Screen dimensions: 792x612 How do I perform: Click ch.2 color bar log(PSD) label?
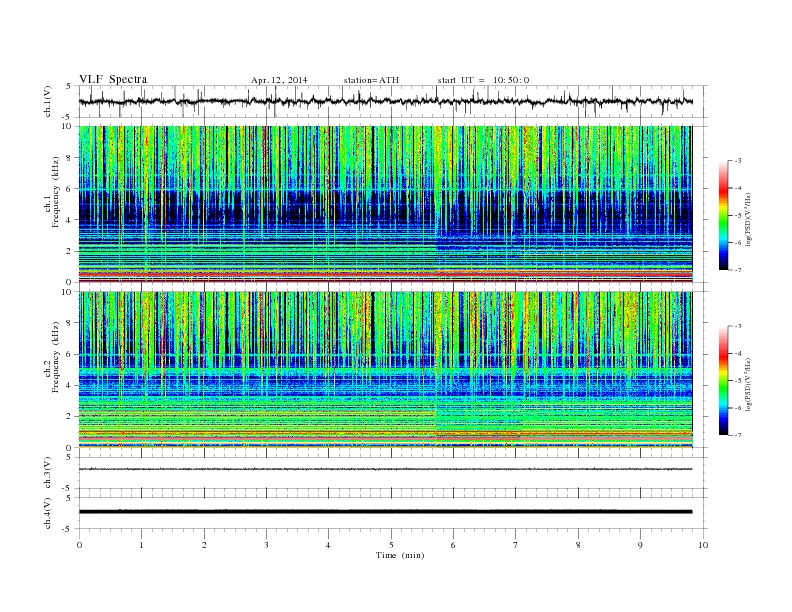click(x=748, y=384)
